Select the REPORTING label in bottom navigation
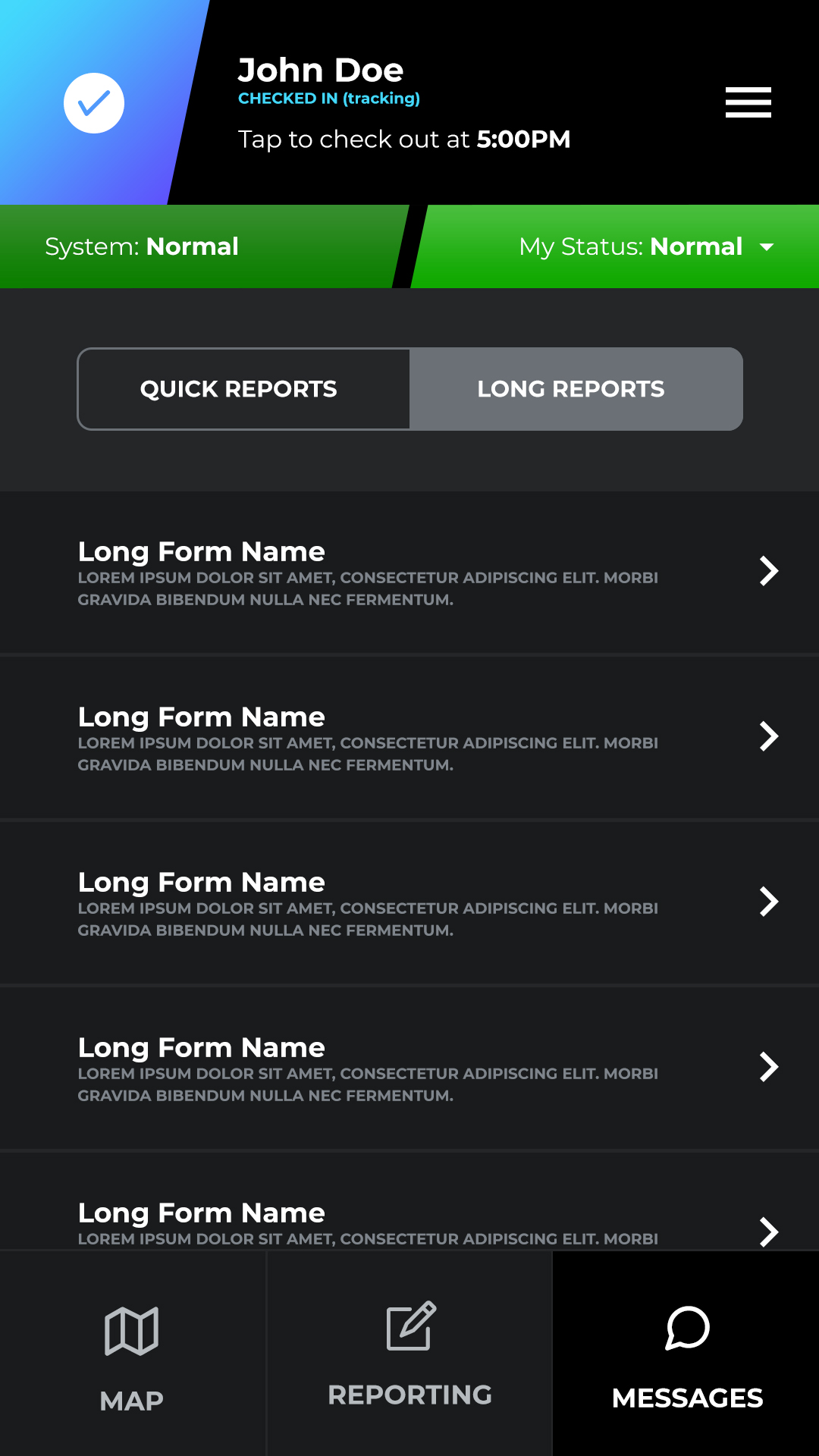 tap(410, 1395)
